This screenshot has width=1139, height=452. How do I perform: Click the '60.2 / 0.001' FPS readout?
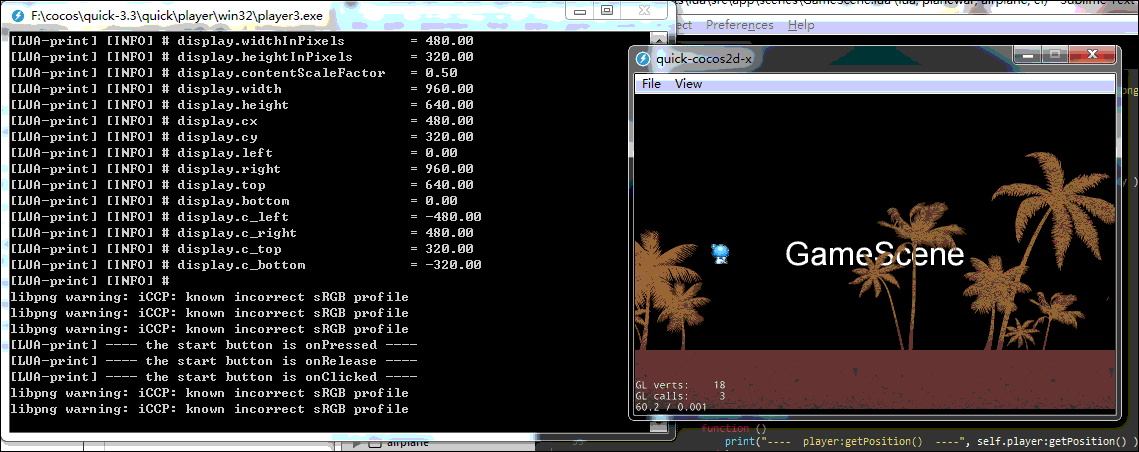point(670,407)
